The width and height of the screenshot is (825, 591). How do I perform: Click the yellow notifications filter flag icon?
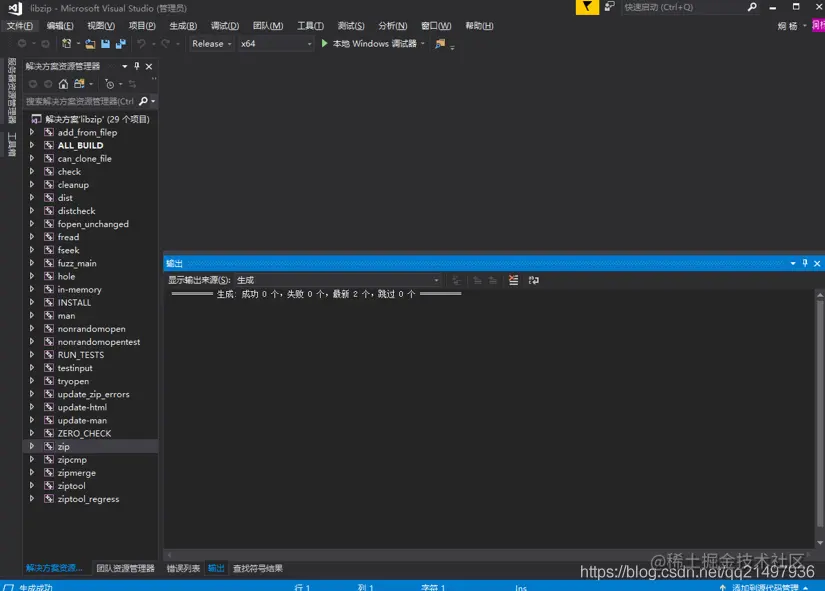(587, 7)
